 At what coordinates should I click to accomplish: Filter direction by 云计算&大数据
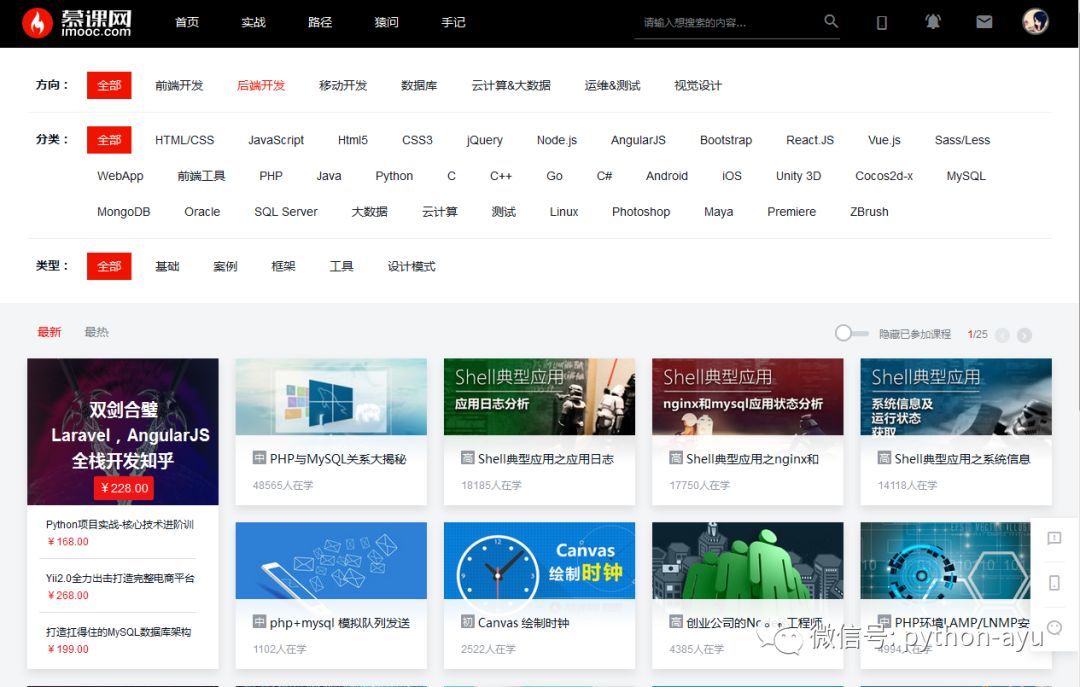coord(511,85)
